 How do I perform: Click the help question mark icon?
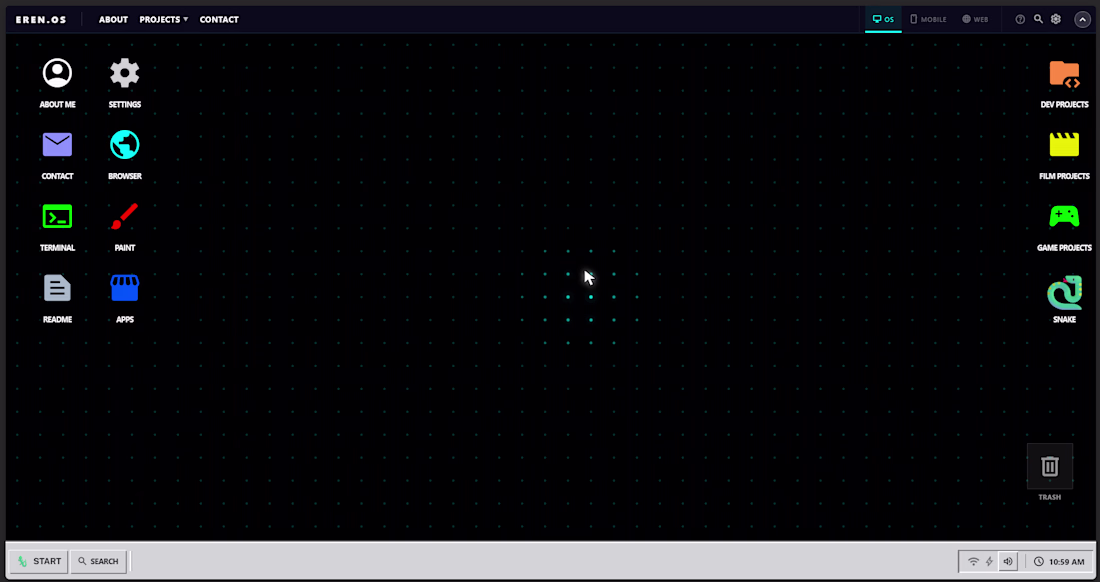click(1020, 20)
